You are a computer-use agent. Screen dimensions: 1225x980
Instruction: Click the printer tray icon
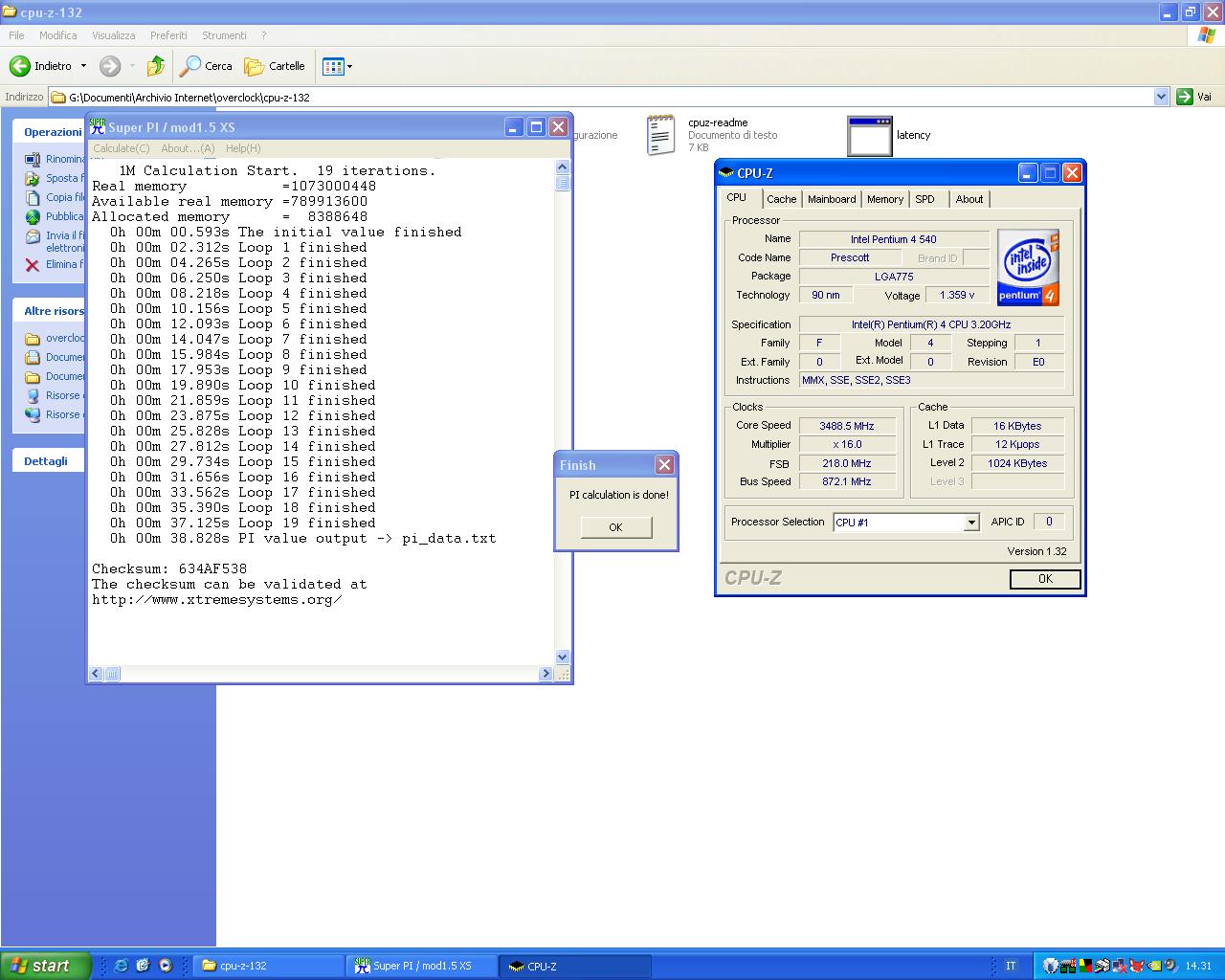click(1102, 966)
